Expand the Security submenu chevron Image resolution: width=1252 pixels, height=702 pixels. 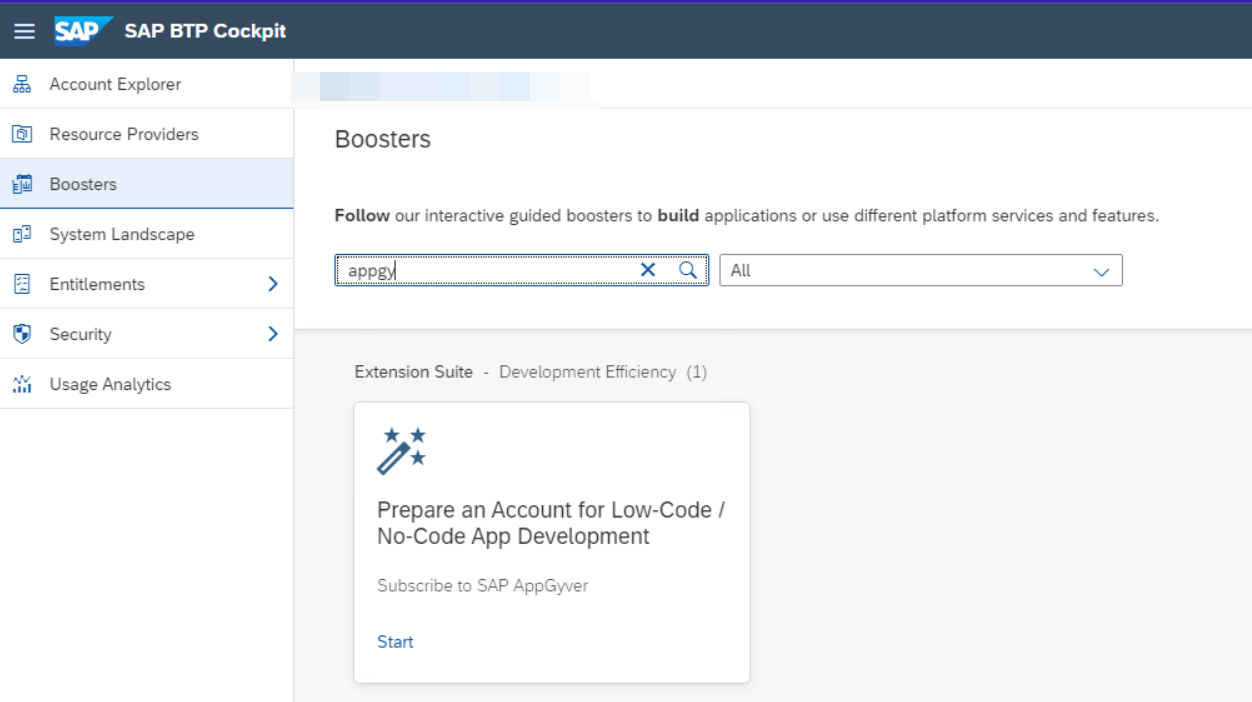point(272,334)
